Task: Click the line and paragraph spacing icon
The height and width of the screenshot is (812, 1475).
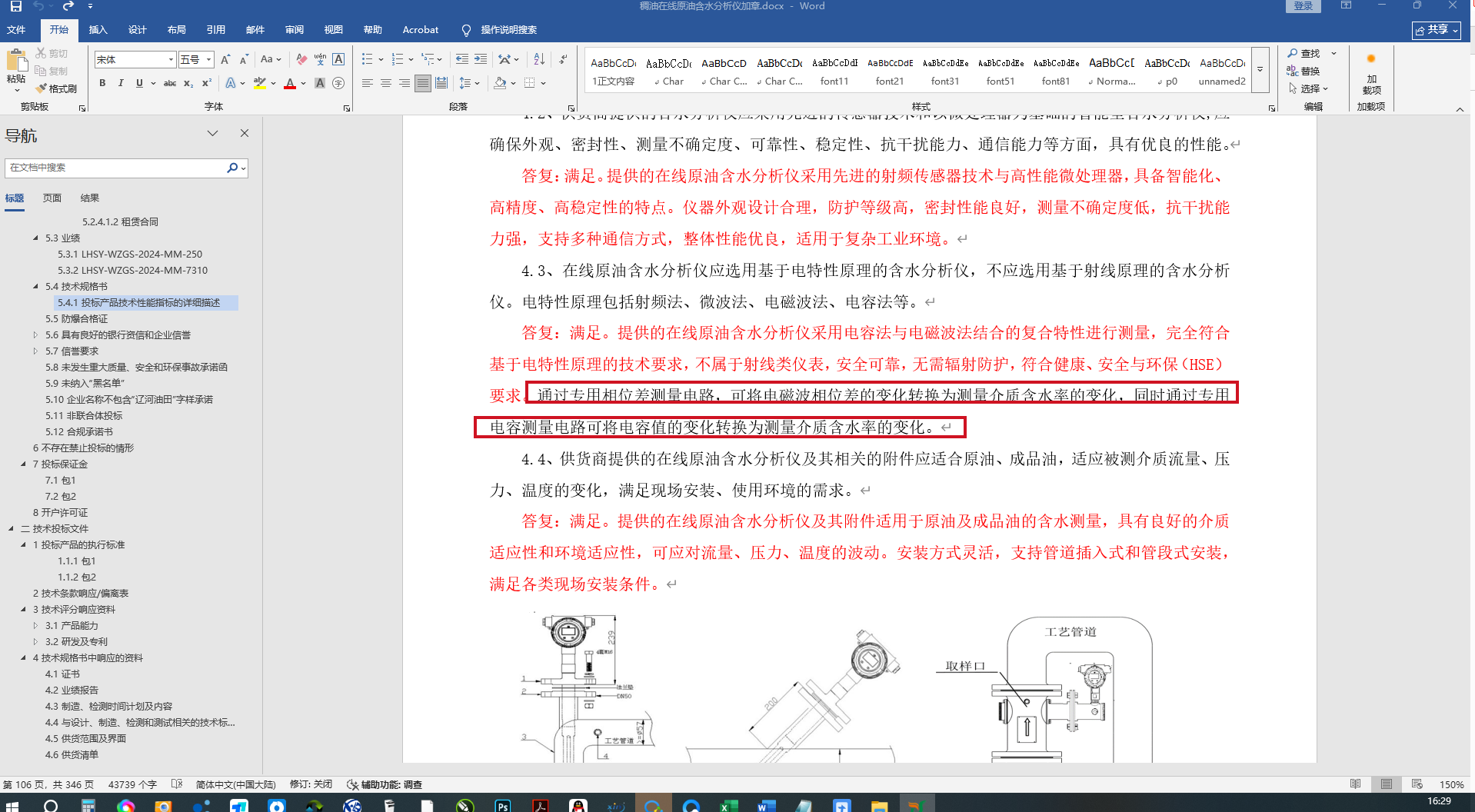Action: (x=464, y=83)
